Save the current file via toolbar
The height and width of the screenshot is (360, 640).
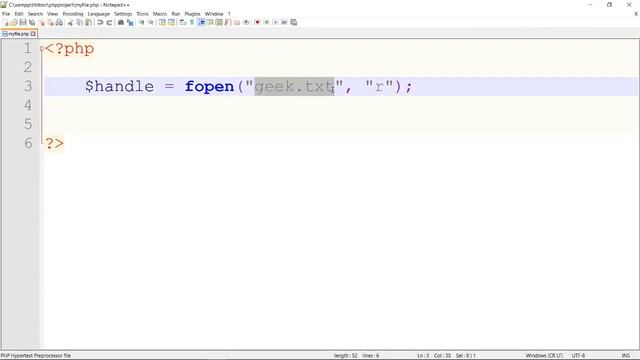tap(23, 22)
